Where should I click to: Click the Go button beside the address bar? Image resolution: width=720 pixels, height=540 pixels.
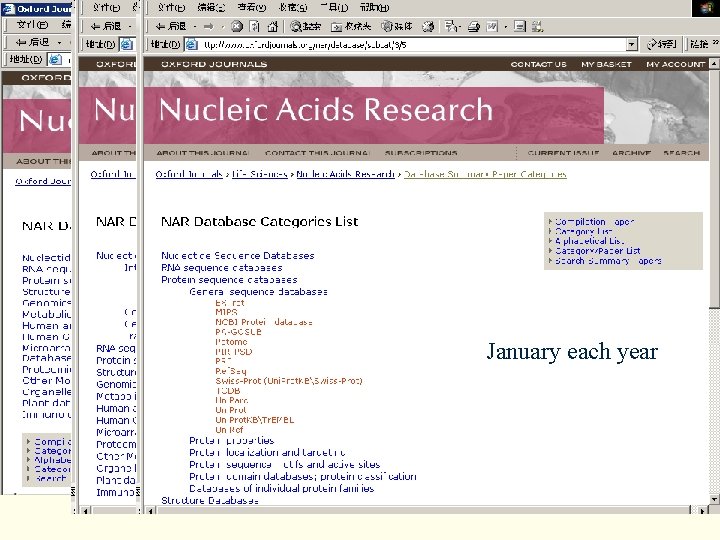pos(661,44)
